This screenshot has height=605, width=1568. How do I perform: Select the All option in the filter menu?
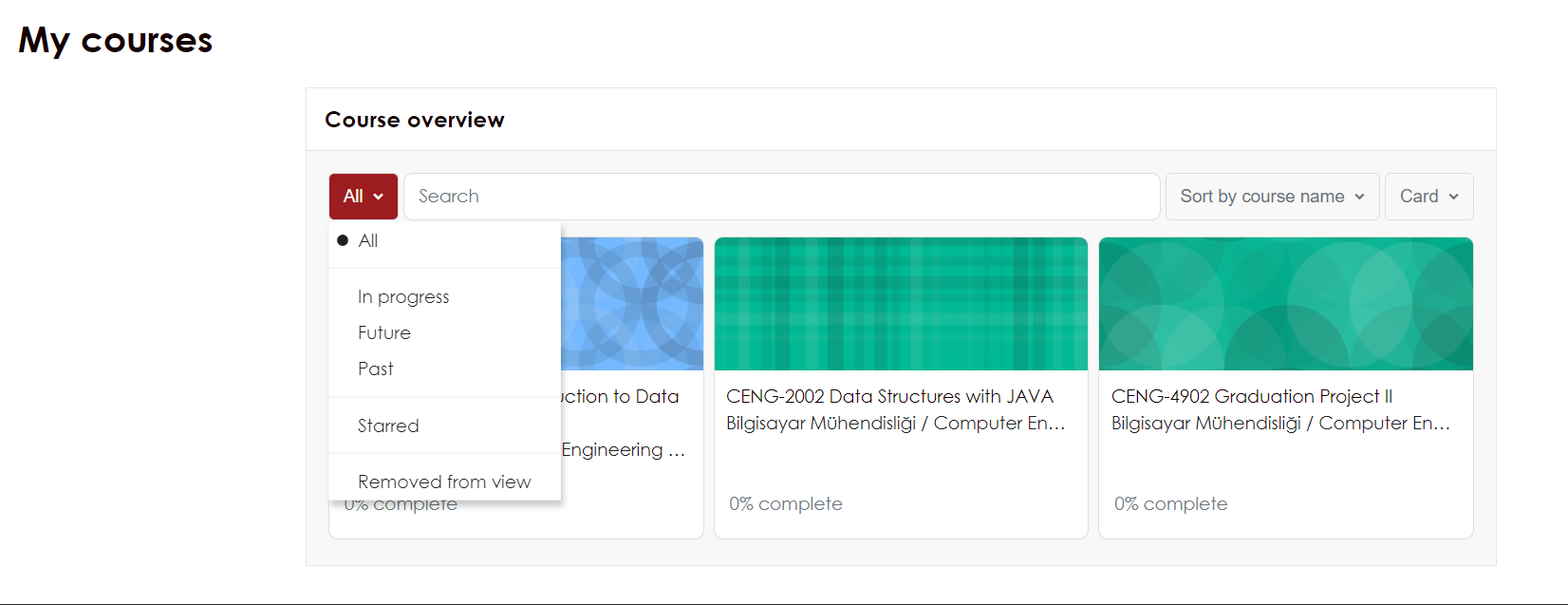[368, 241]
